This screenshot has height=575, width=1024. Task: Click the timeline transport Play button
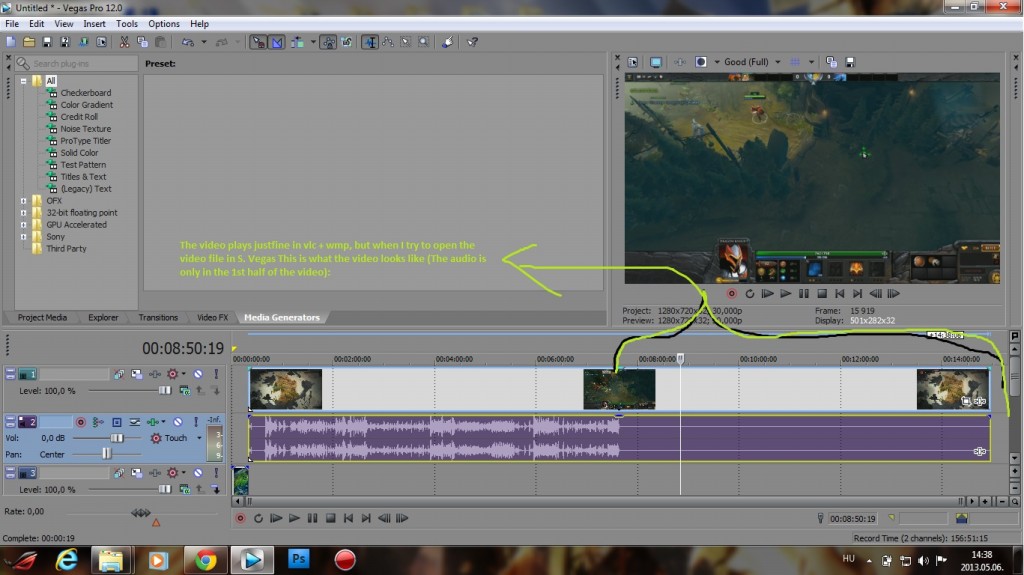295,518
